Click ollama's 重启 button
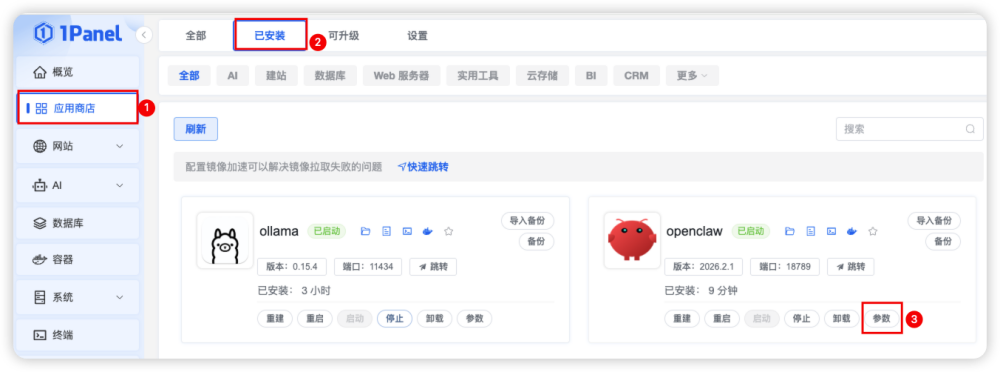 pyautogui.click(x=315, y=318)
